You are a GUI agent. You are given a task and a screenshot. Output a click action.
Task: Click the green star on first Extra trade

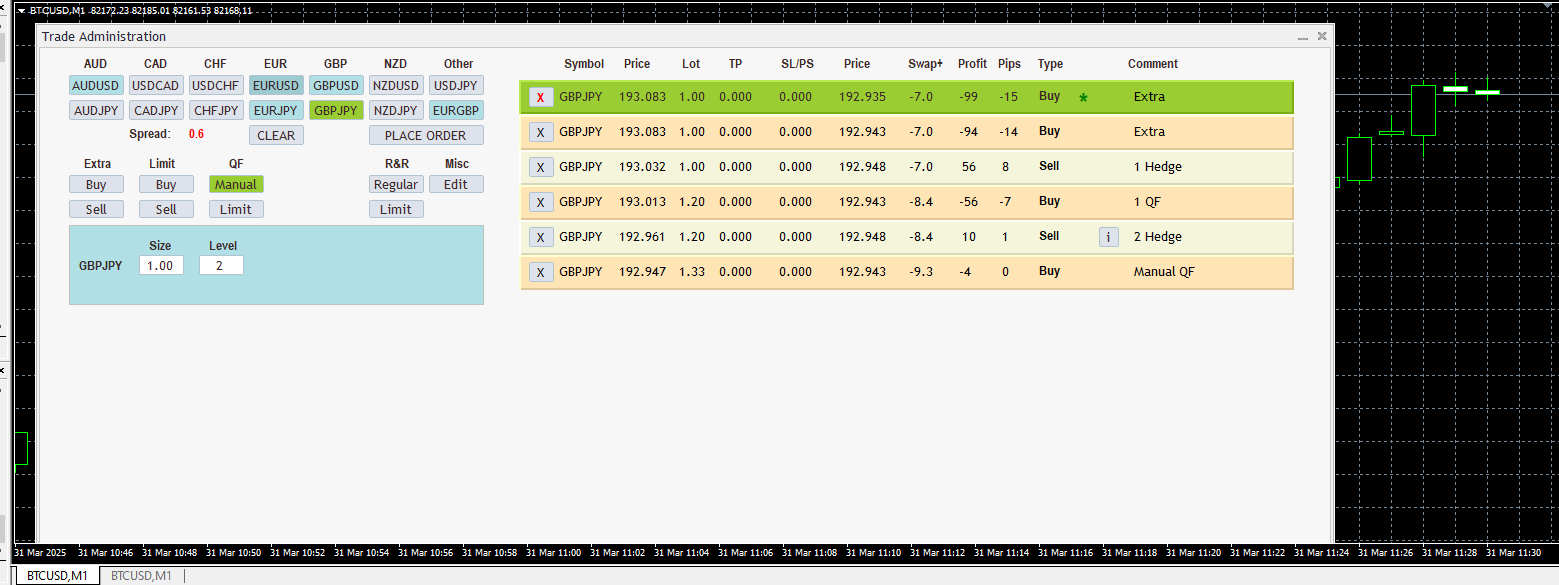(1083, 98)
